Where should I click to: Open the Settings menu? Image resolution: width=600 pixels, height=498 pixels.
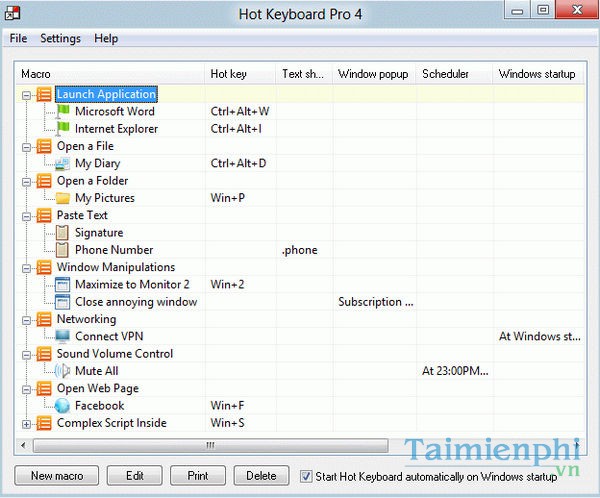(x=60, y=38)
